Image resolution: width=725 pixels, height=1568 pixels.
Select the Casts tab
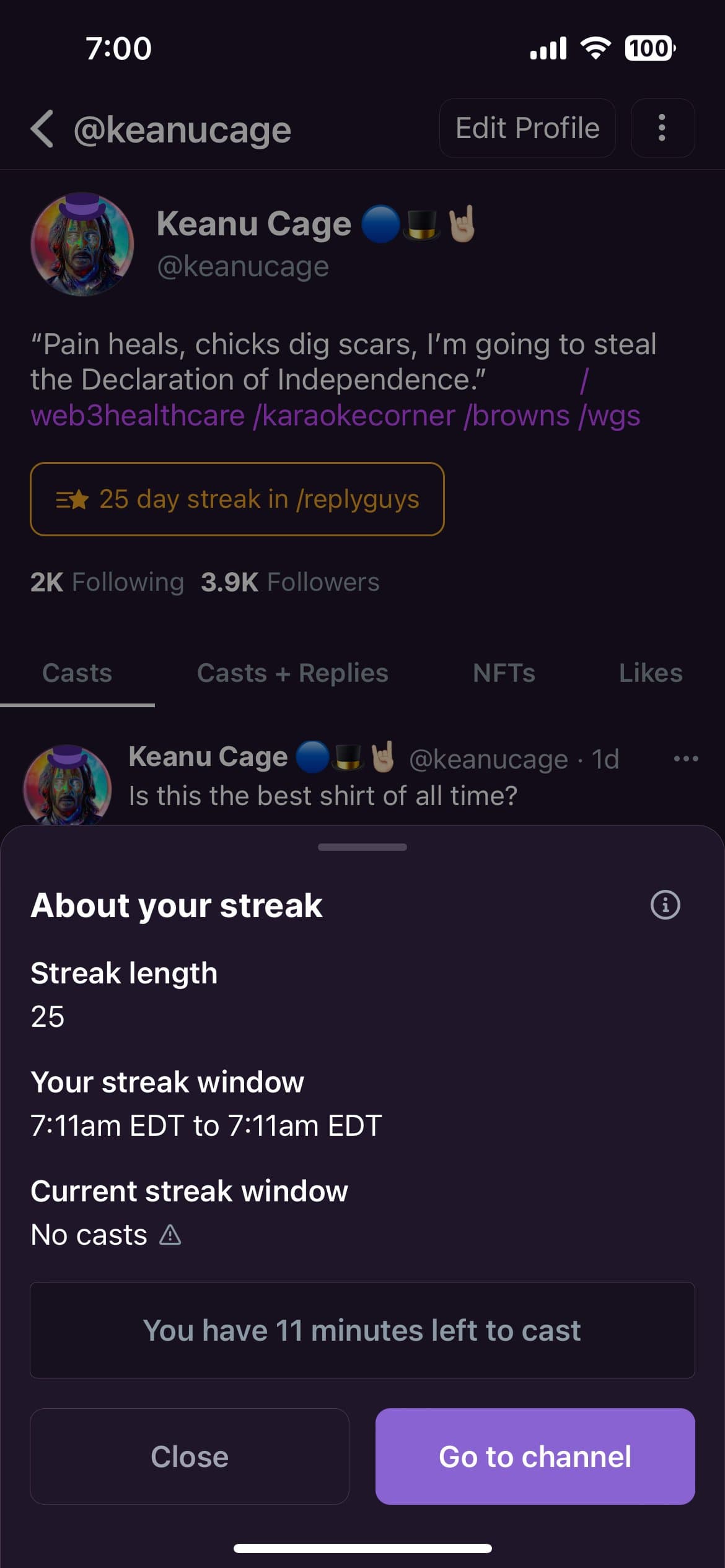[77, 673]
